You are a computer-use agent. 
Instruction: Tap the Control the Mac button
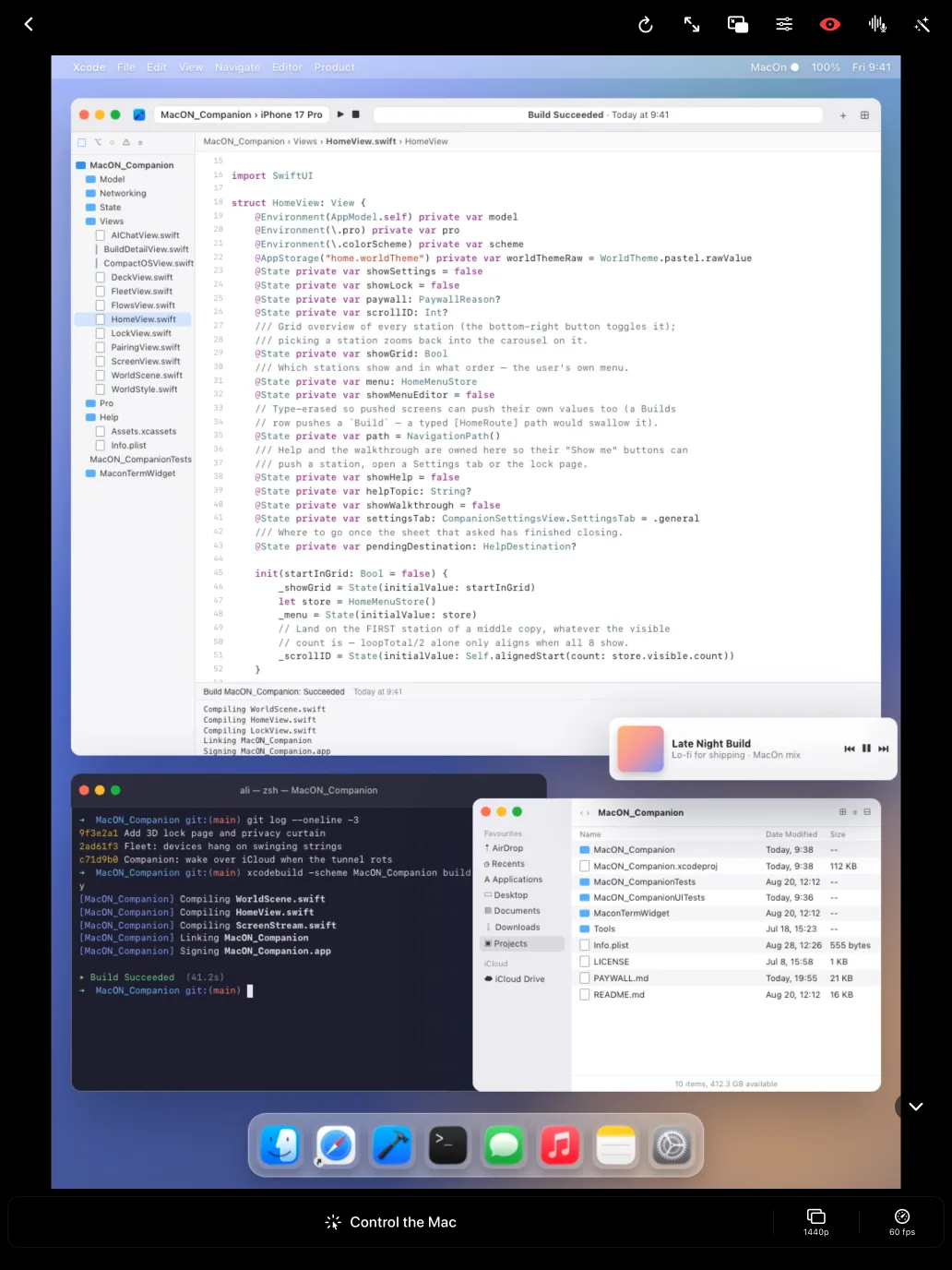[x=391, y=1222]
